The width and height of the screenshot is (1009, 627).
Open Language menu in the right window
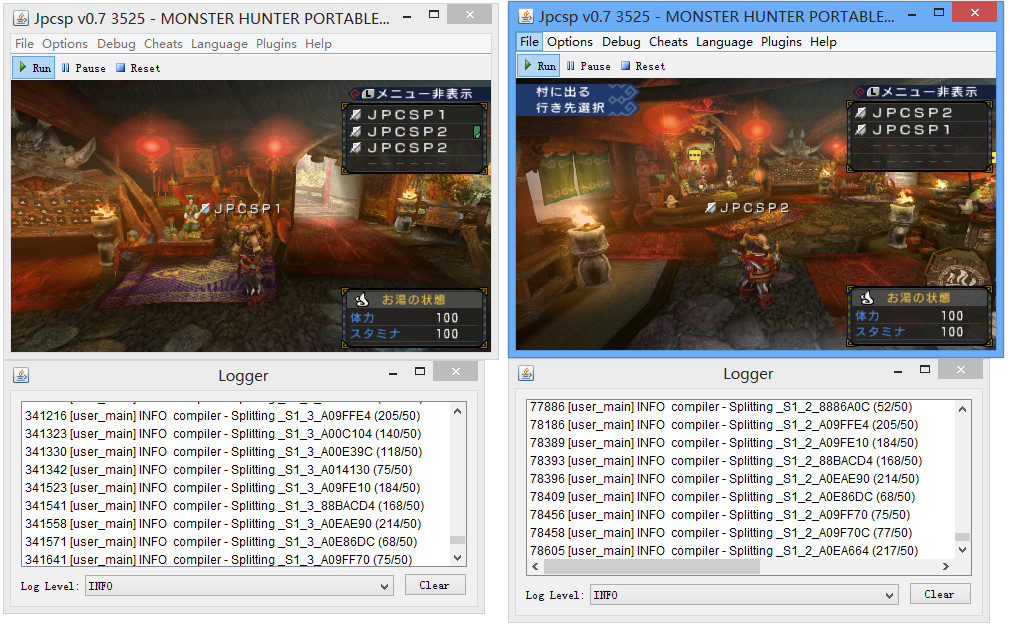724,42
